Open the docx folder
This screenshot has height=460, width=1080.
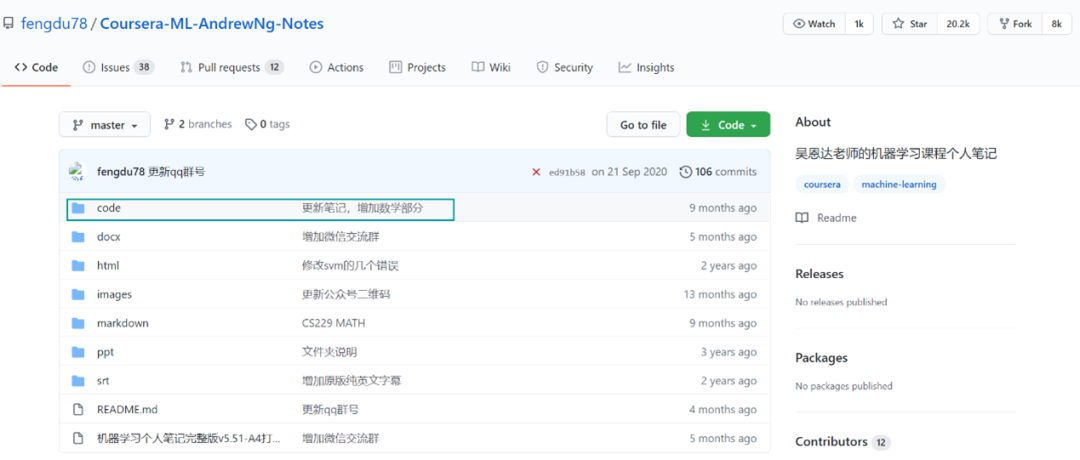tap(109, 237)
